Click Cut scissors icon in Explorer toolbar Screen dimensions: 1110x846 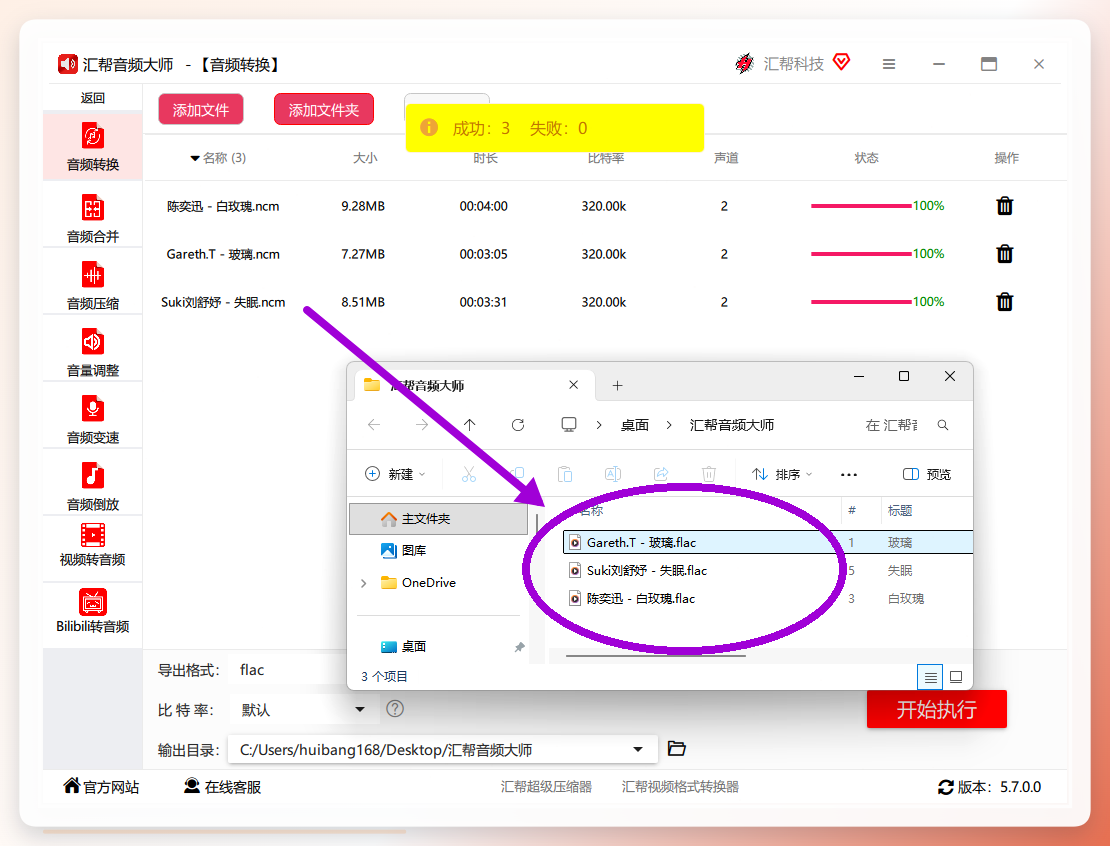pyautogui.click(x=469, y=474)
